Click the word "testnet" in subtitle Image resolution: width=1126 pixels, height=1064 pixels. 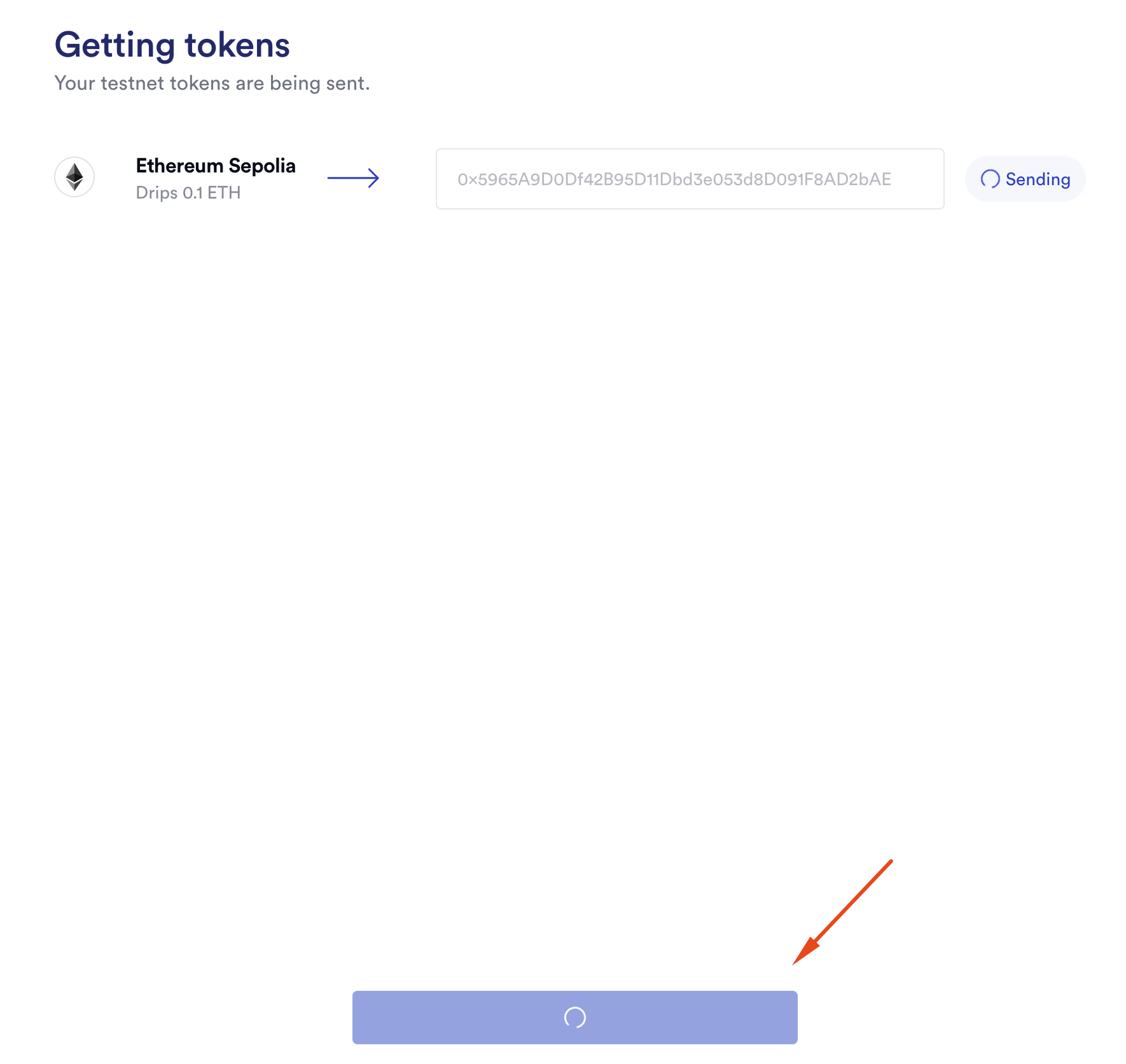(133, 83)
